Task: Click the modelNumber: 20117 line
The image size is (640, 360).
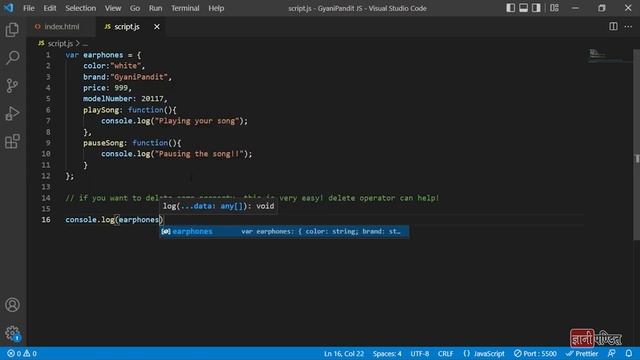Action: tap(125, 99)
